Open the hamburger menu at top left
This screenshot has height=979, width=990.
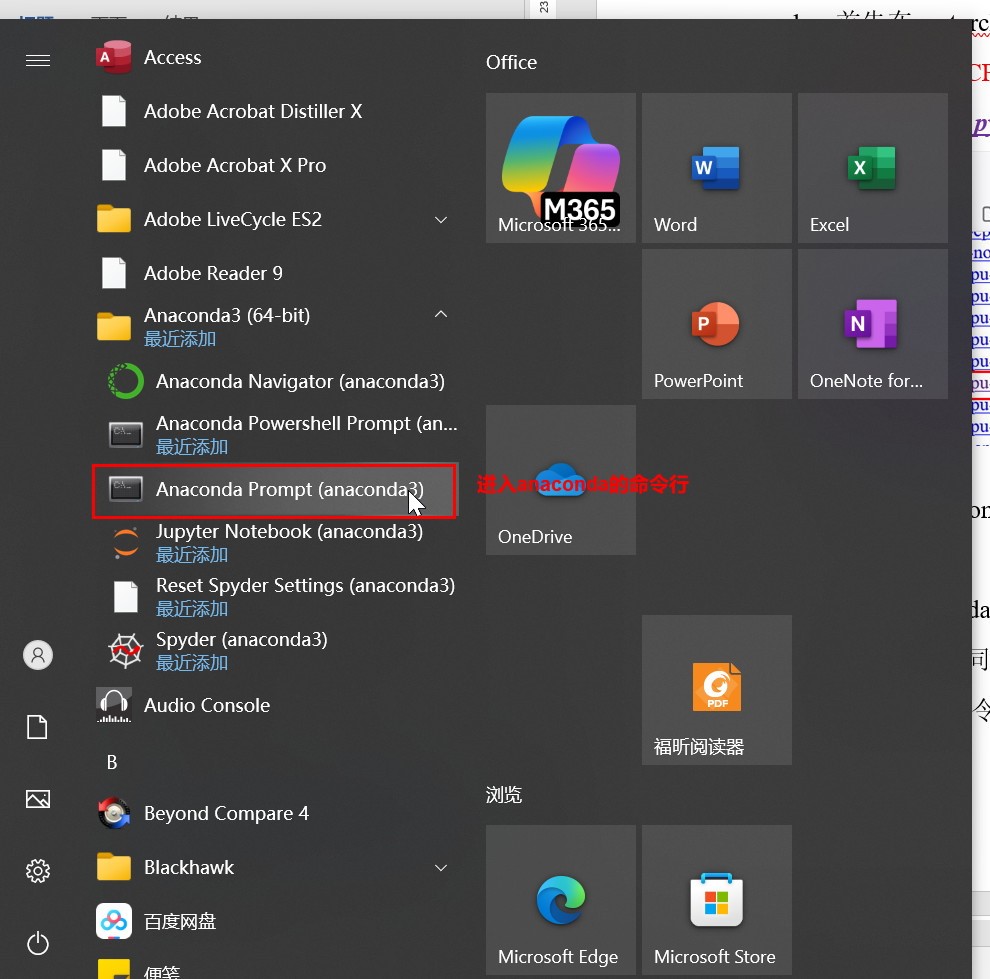[x=38, y=60]
